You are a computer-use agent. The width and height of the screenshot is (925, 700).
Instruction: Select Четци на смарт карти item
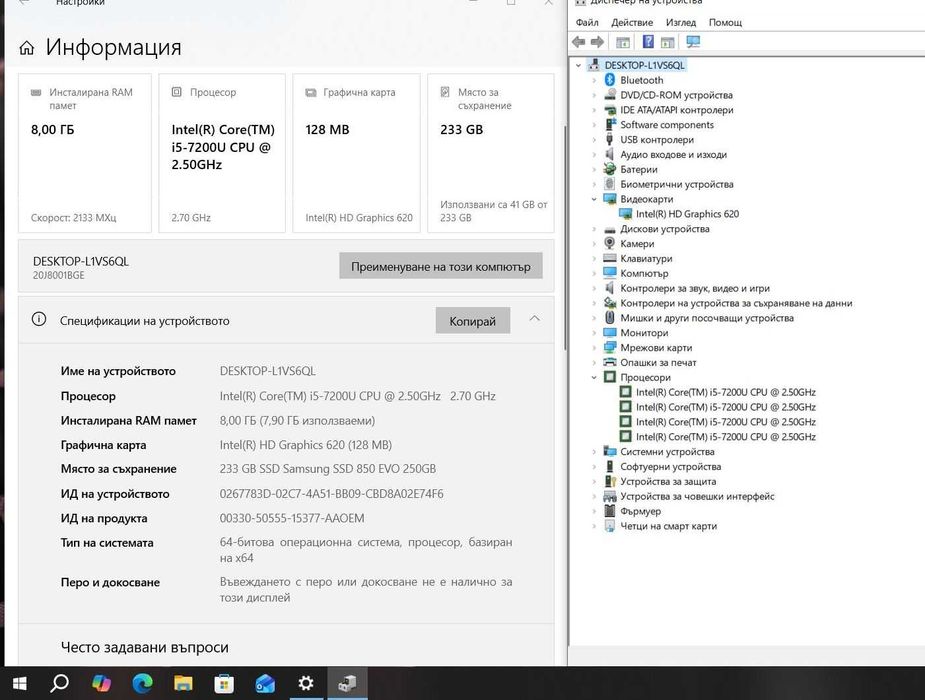(668, 526)
